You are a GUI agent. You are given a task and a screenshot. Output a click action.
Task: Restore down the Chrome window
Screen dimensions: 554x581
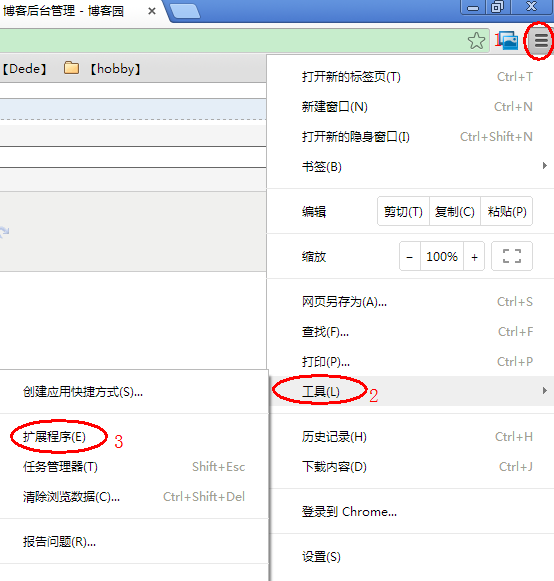click(497, 7)
